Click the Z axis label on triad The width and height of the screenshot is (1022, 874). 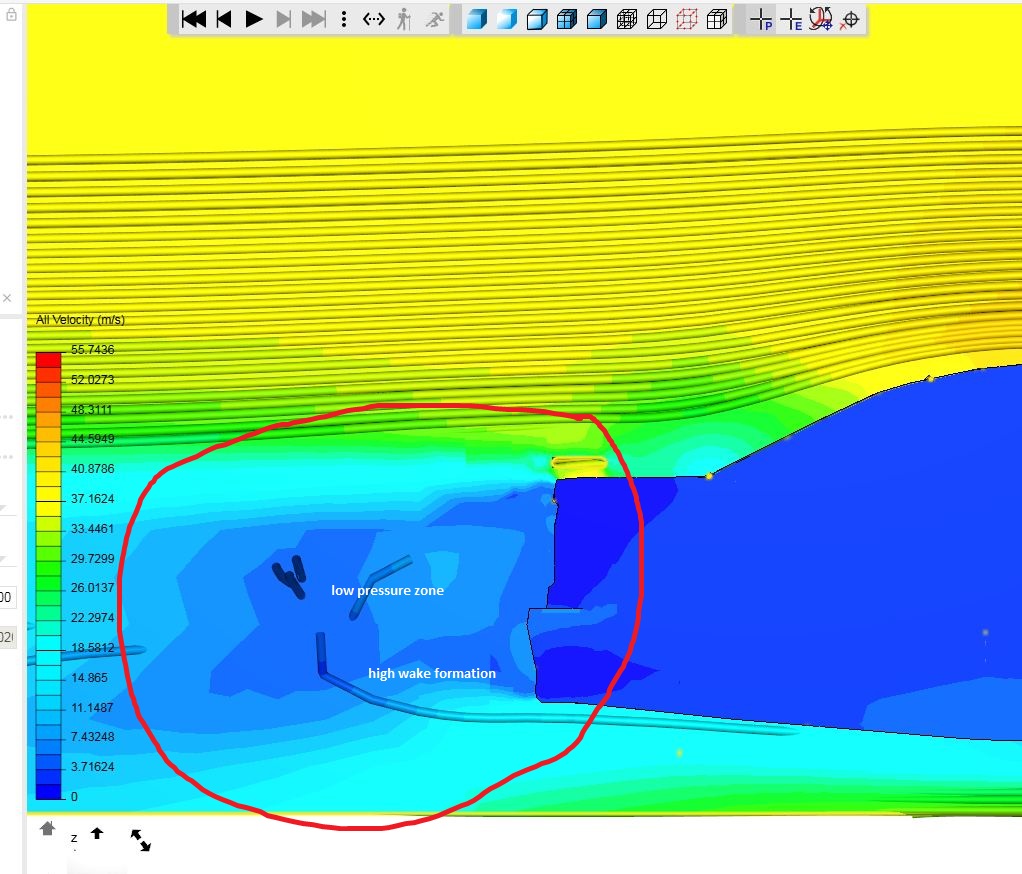tap(74, 838)
